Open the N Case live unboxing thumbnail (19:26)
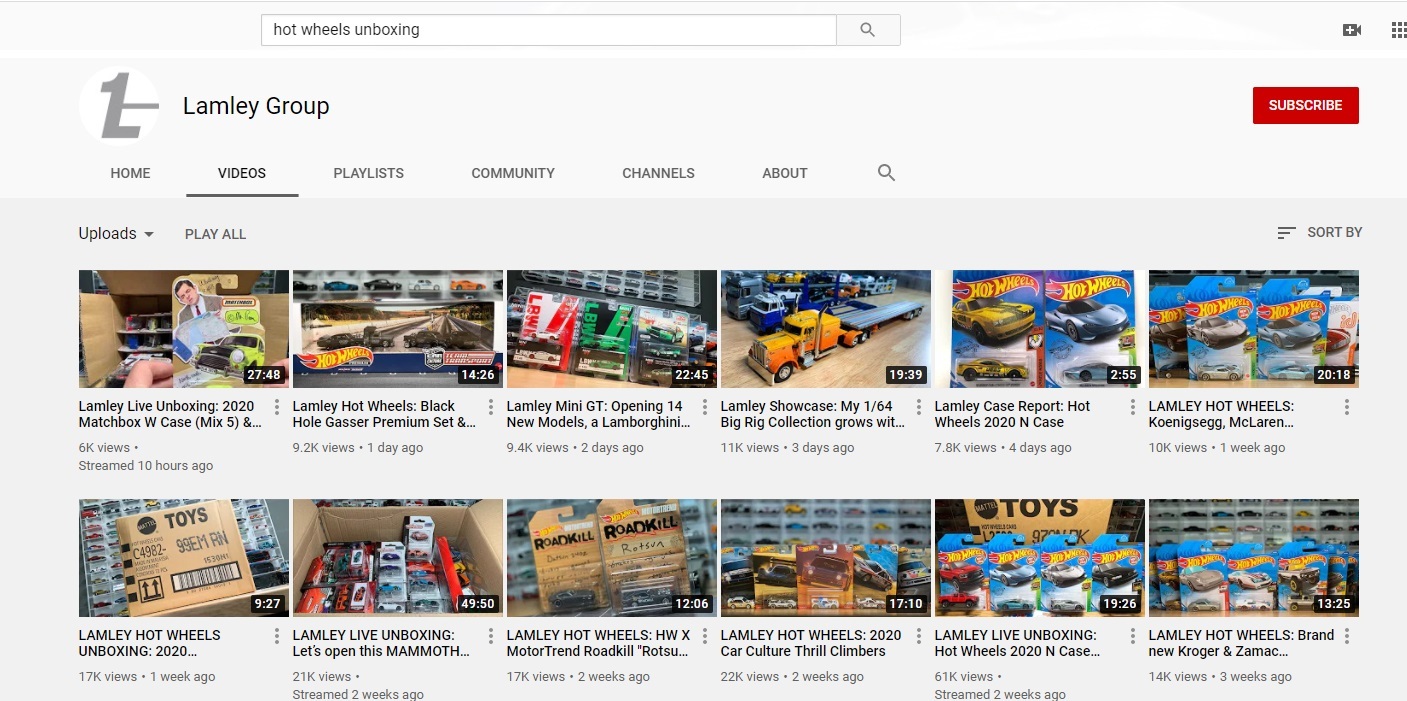The height and width of the screenshot is (701, 1407). coord(1040,558)
